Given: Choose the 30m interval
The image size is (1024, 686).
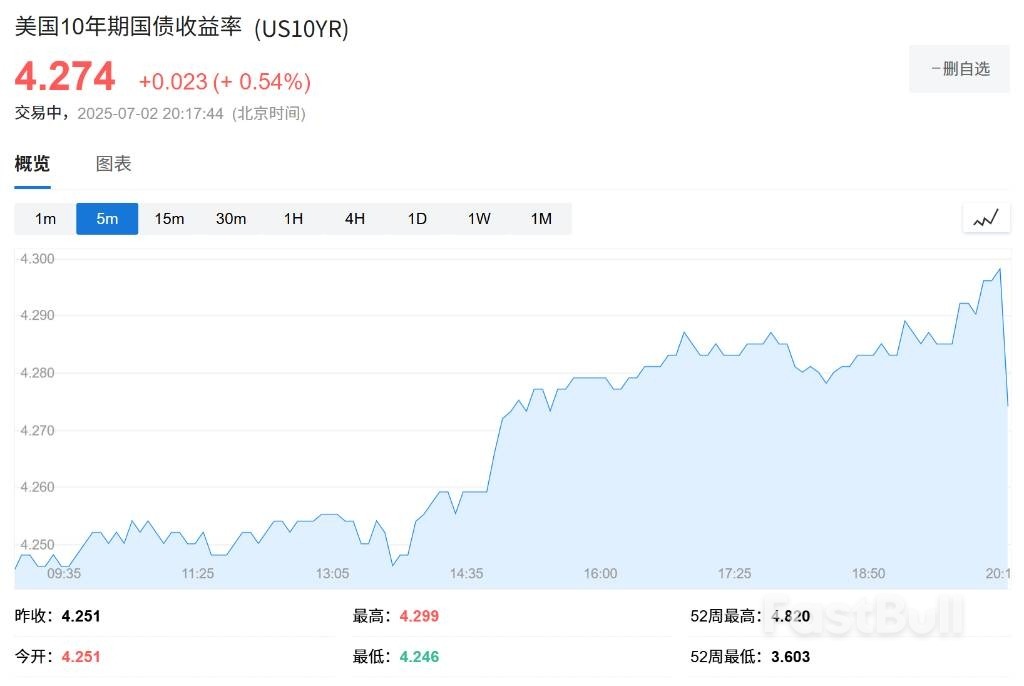Looking at the screenshot, I should coord(231,219).
